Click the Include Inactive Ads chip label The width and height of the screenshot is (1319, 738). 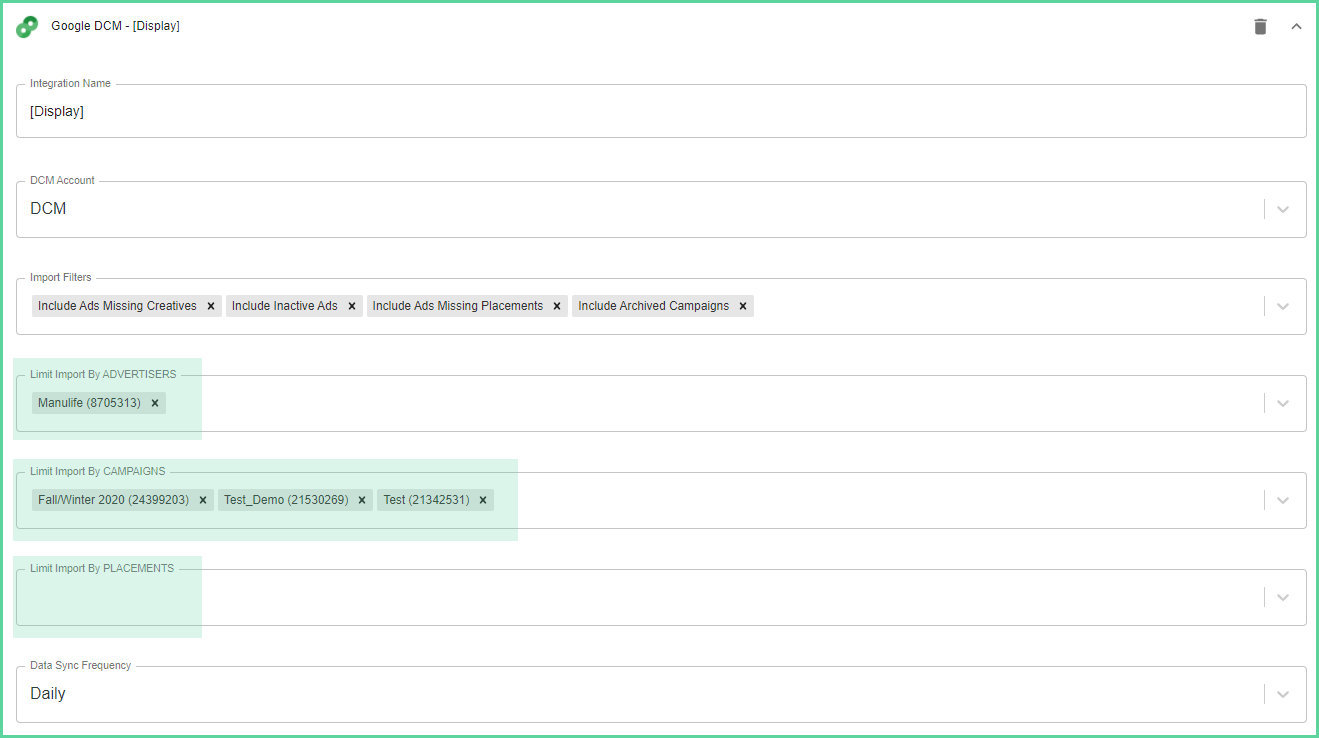coord(285,306)
